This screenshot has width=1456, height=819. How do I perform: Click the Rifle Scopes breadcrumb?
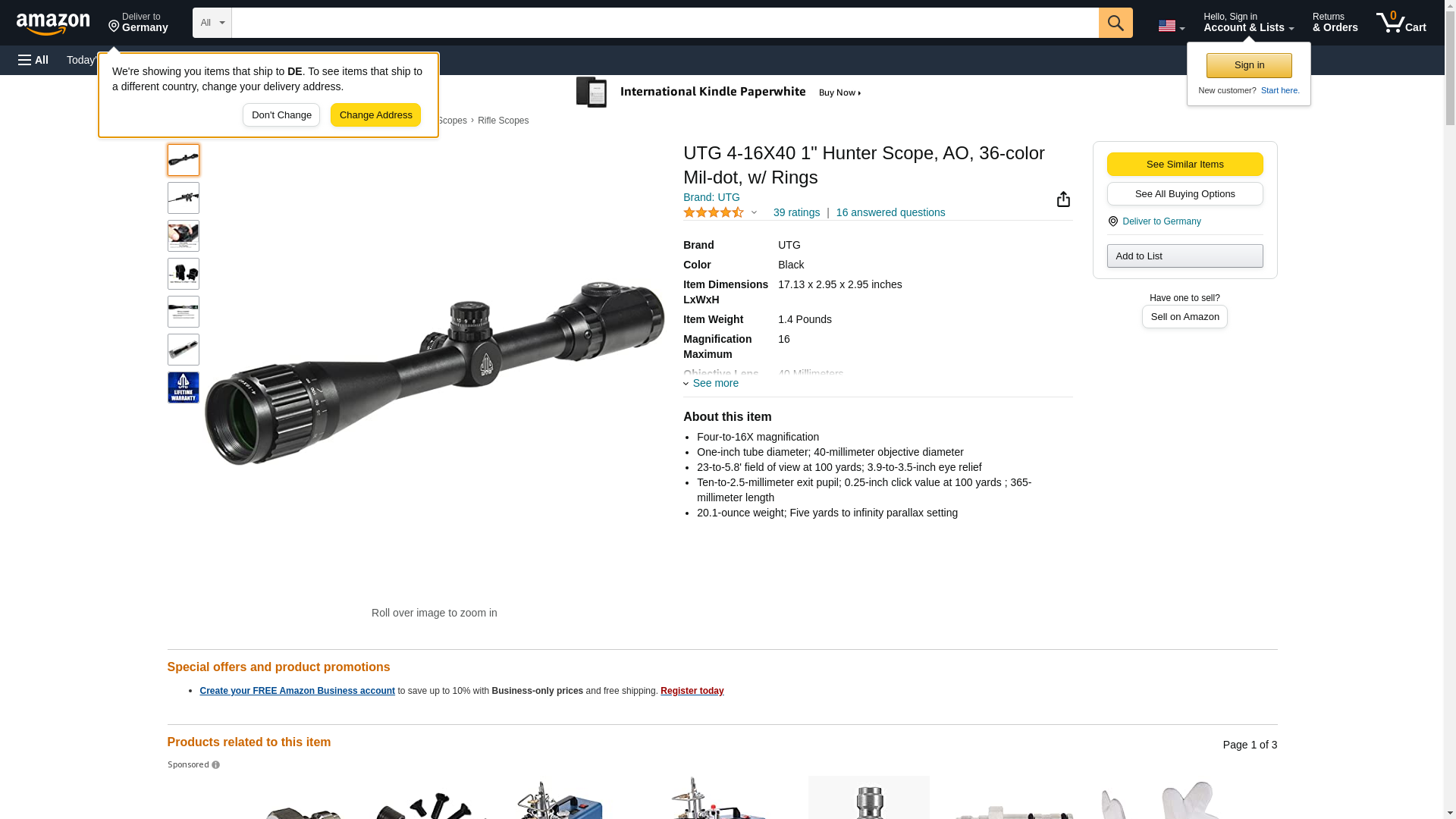(x=503, y=121)
